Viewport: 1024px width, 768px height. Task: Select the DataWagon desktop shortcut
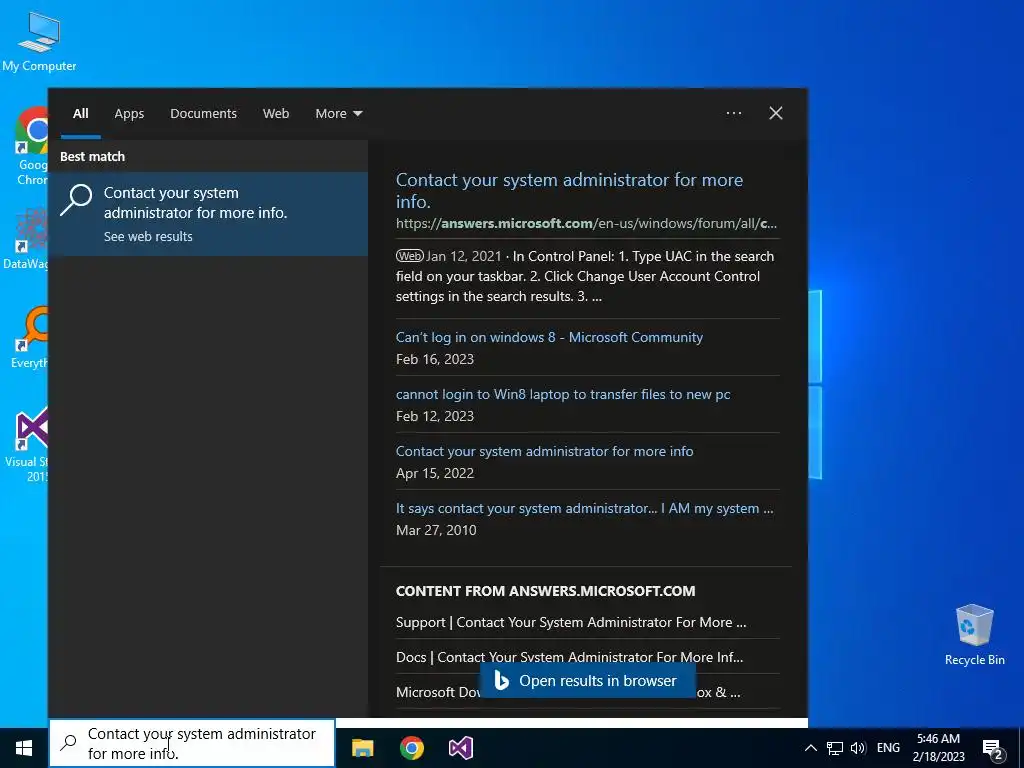pos(26,238)
